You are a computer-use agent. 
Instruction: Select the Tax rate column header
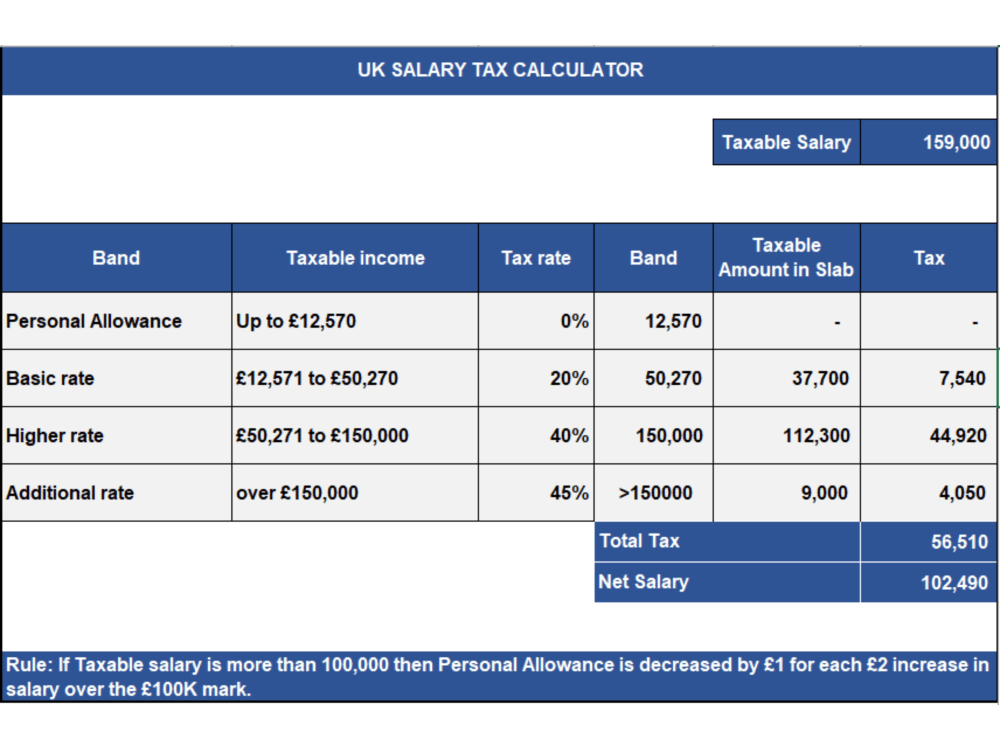click(536, 257)
